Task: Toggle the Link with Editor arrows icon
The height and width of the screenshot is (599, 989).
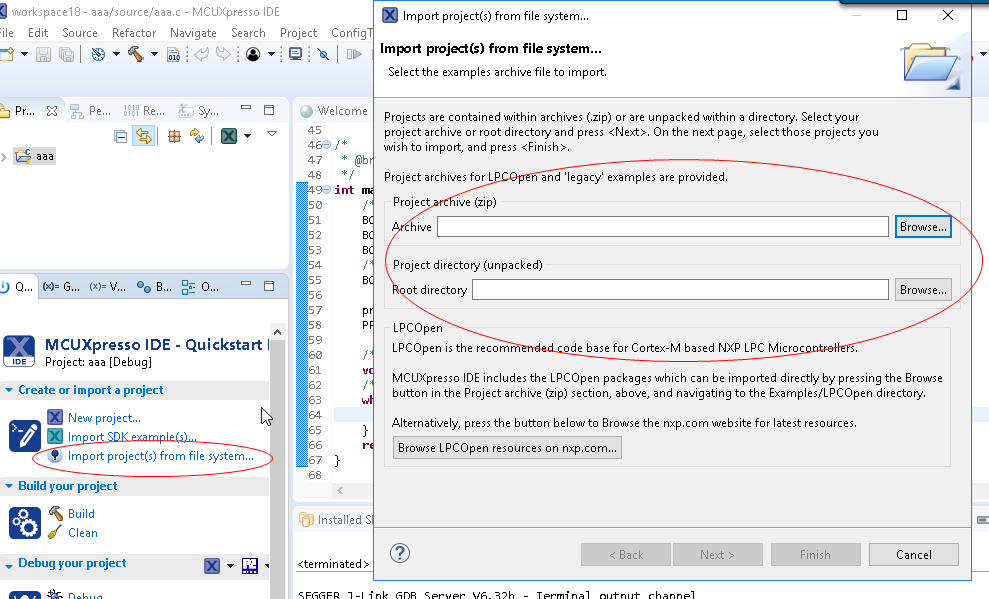Action: click(144, 136)
